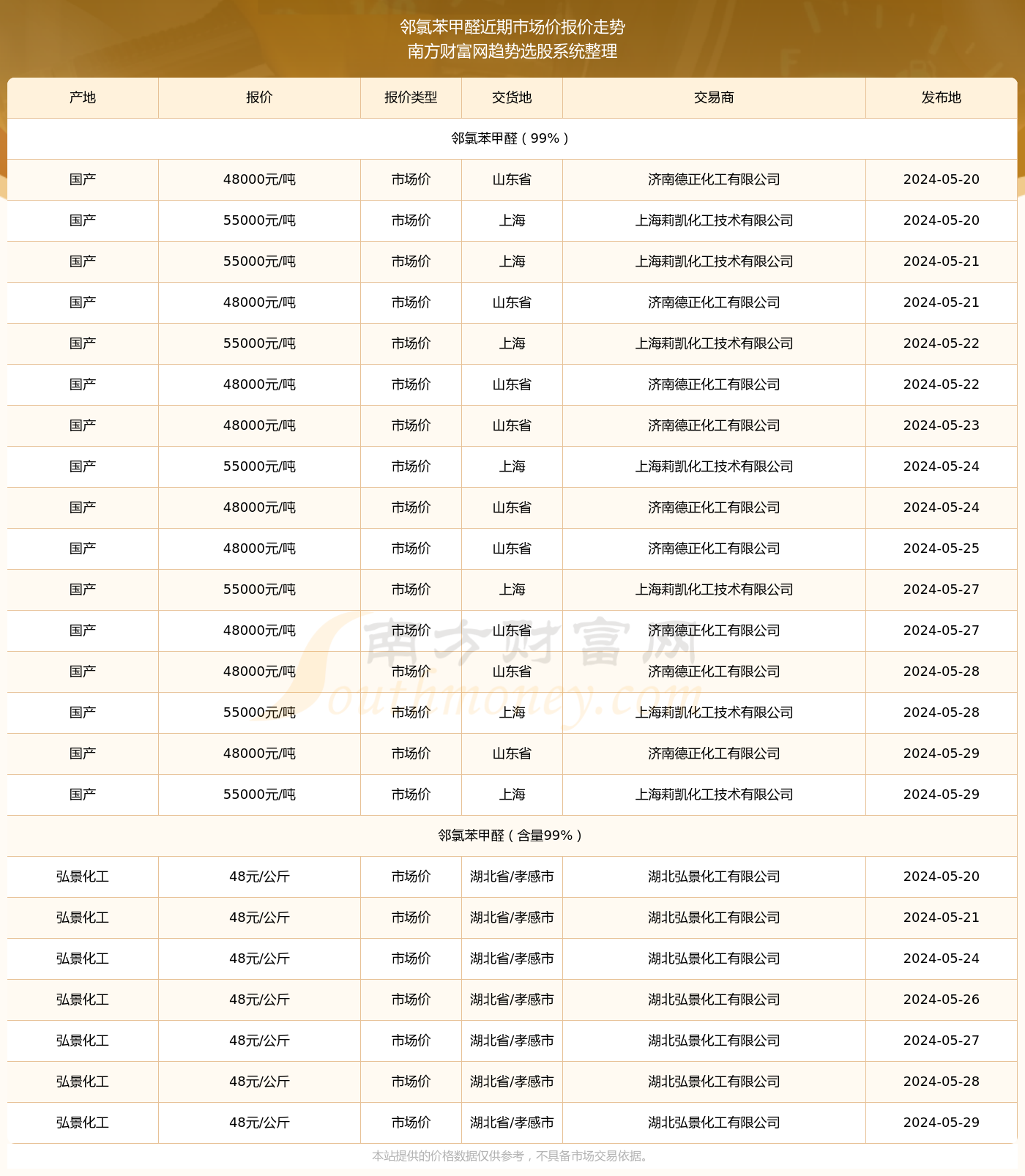Click the date 2024-05-26
This screenshot has width=1025, height=1176.
point(941,1000)
